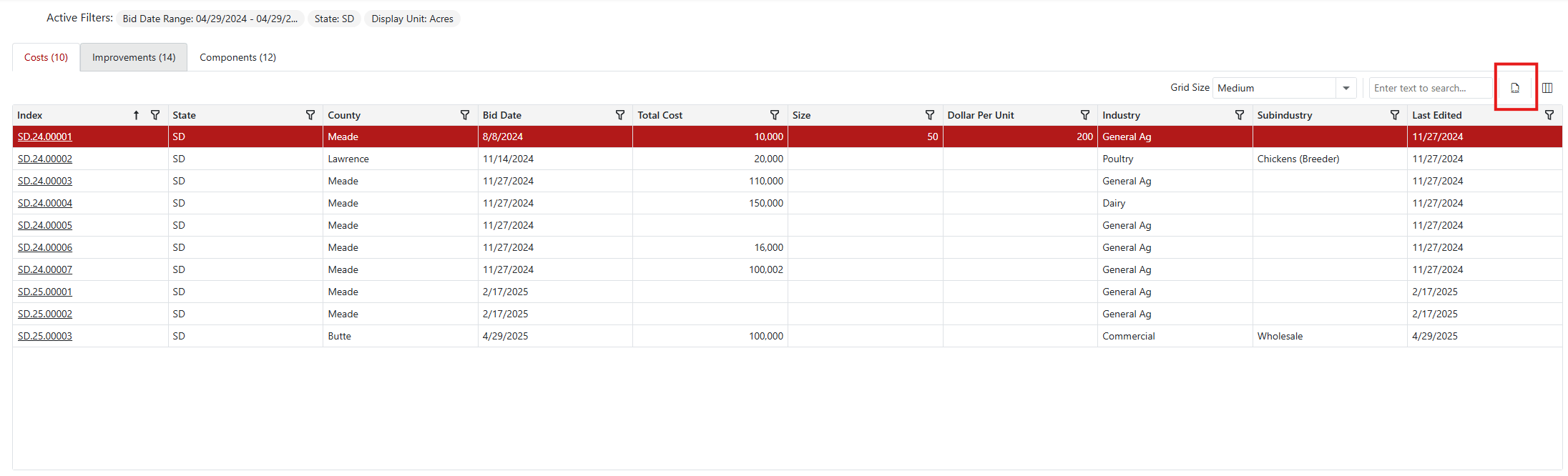Click the Display Unit: Acres filter chip

point(412,19)
